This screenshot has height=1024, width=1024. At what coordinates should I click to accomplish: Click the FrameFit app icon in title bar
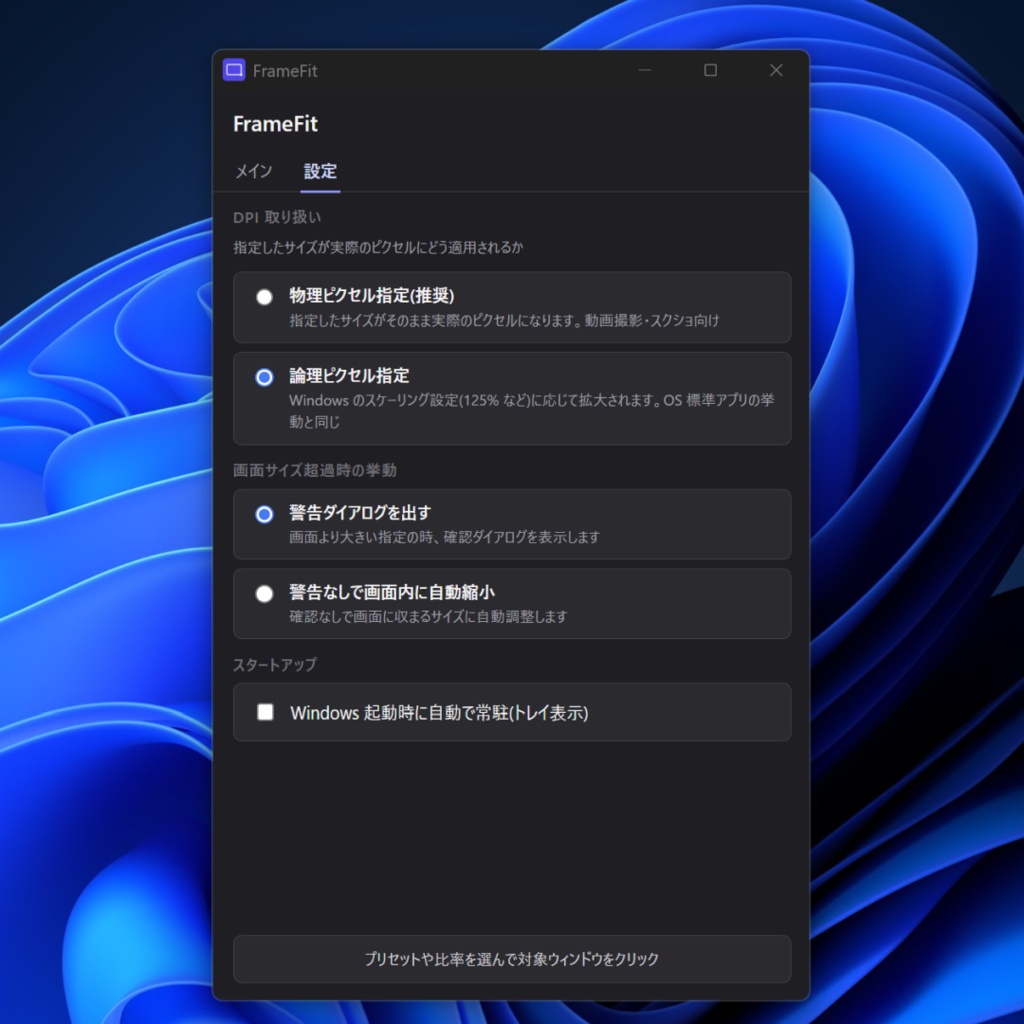click(234, 70)
